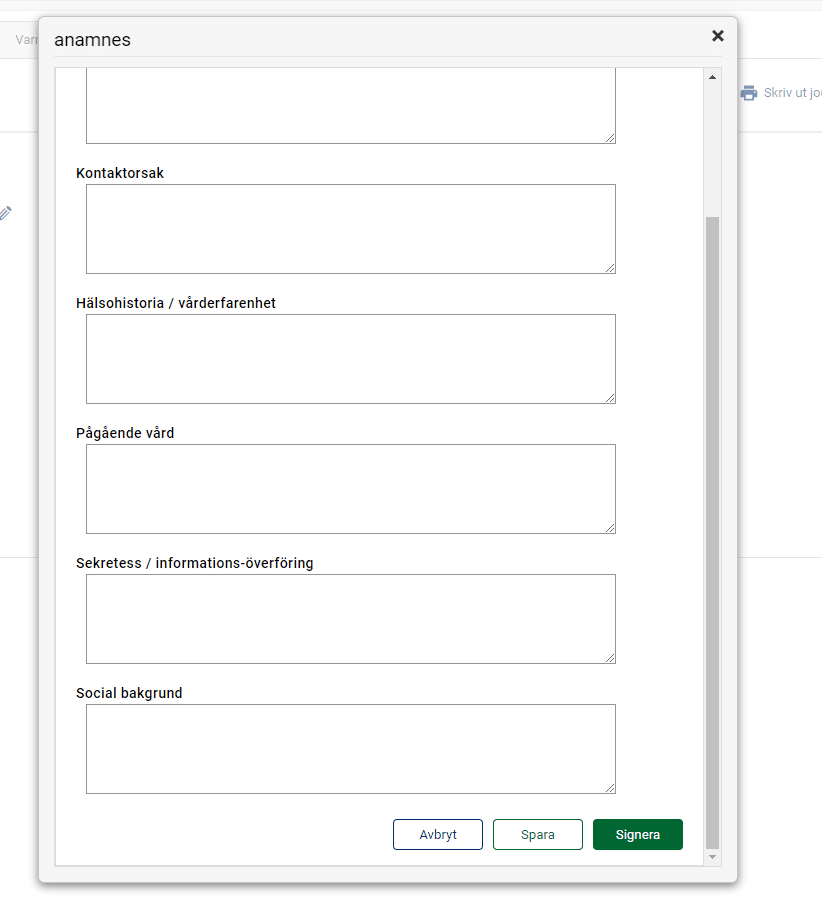The height and width of the screenshot is (897, 822).
Task: Click the scrollbar up arrow in the dialog
Action: (712, 77)
